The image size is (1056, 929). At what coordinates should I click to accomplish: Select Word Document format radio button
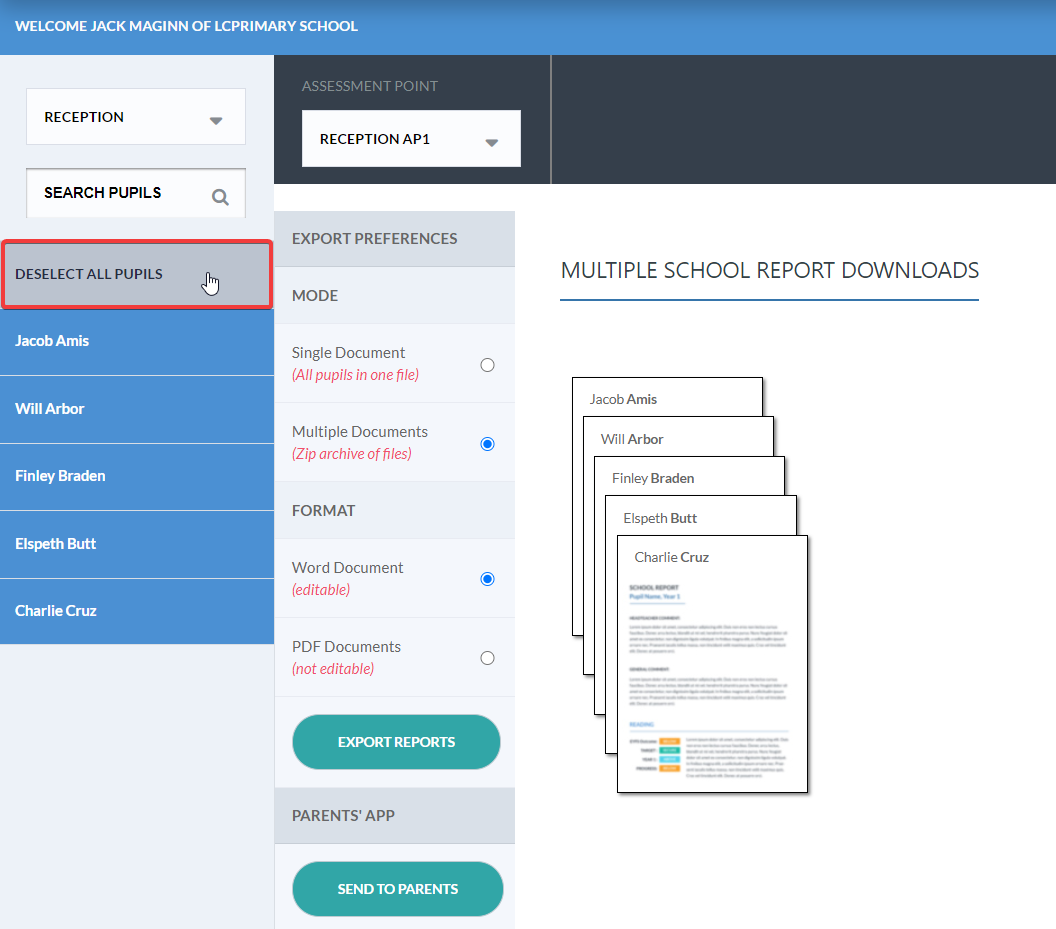coord(488,579)
